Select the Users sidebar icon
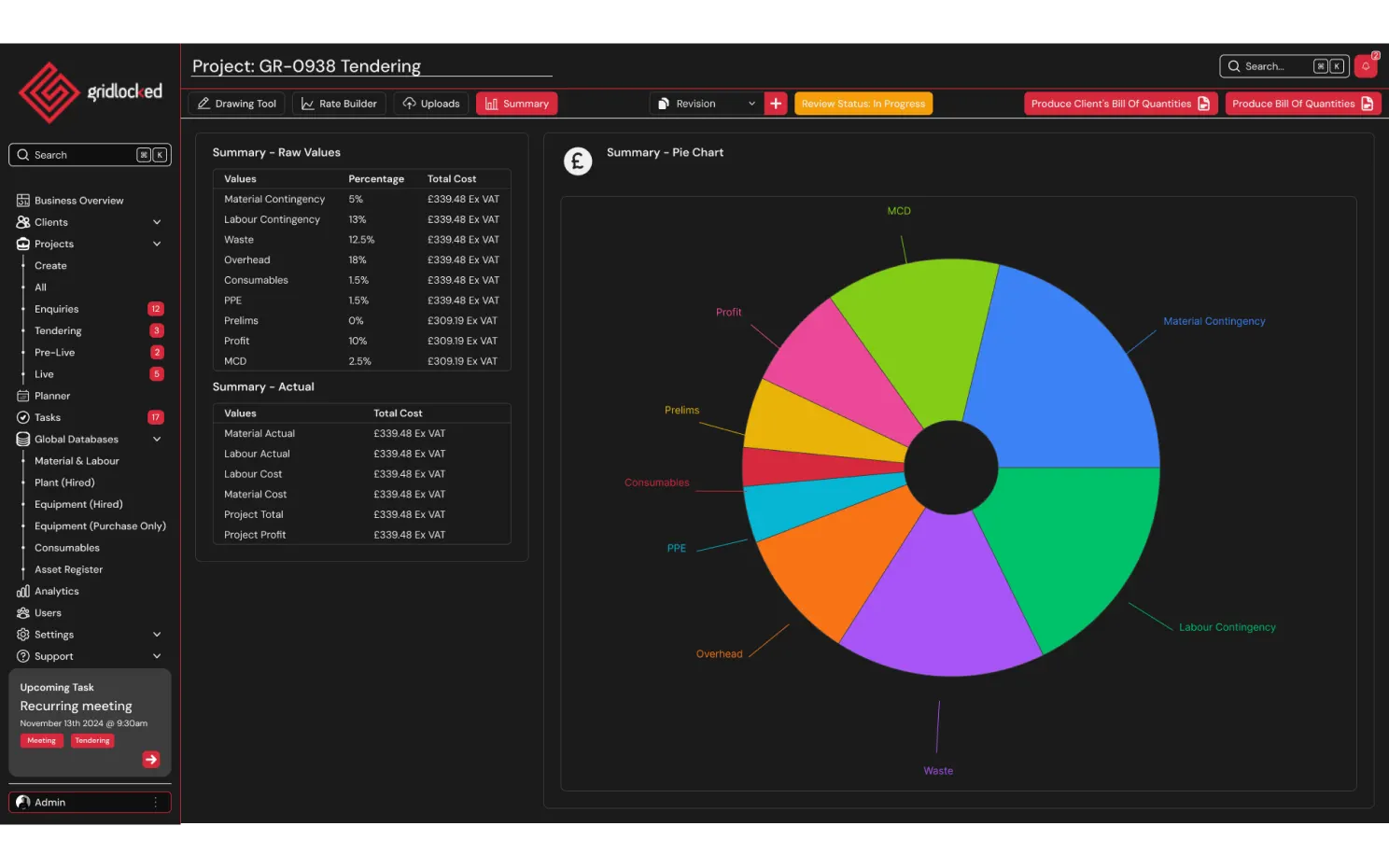Image resolution: width=1389 pixels, height=868 pixels. (x=21, y=612)
